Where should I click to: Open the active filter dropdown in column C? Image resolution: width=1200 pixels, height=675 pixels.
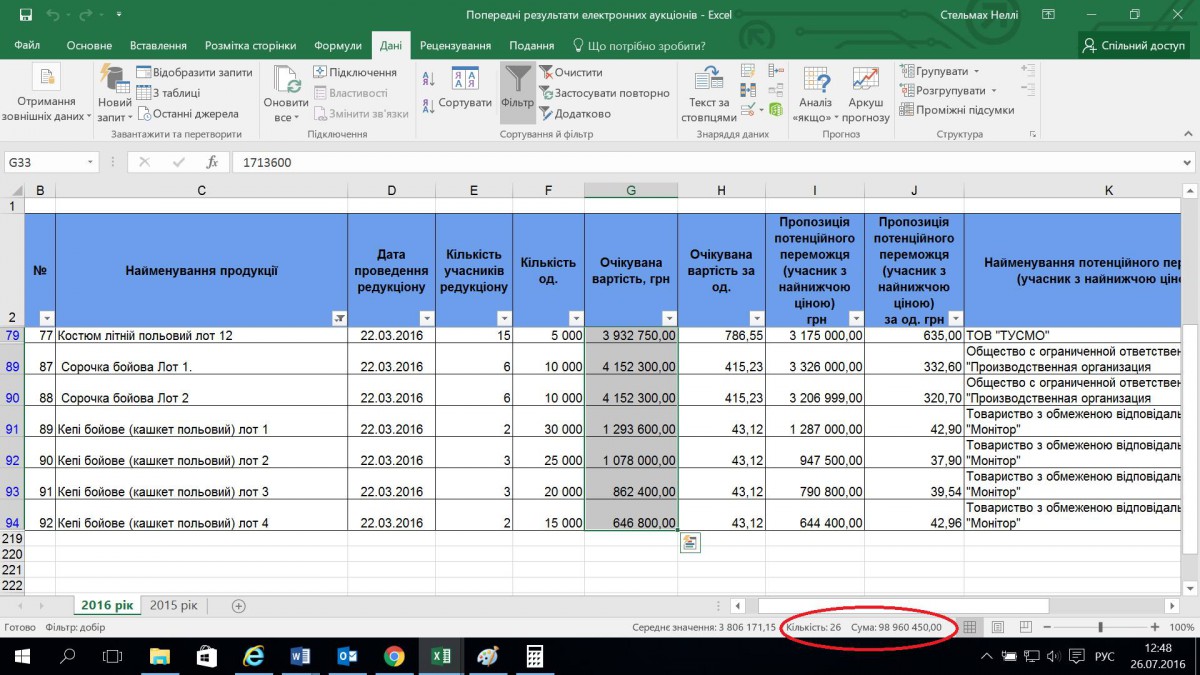[339, 317]
